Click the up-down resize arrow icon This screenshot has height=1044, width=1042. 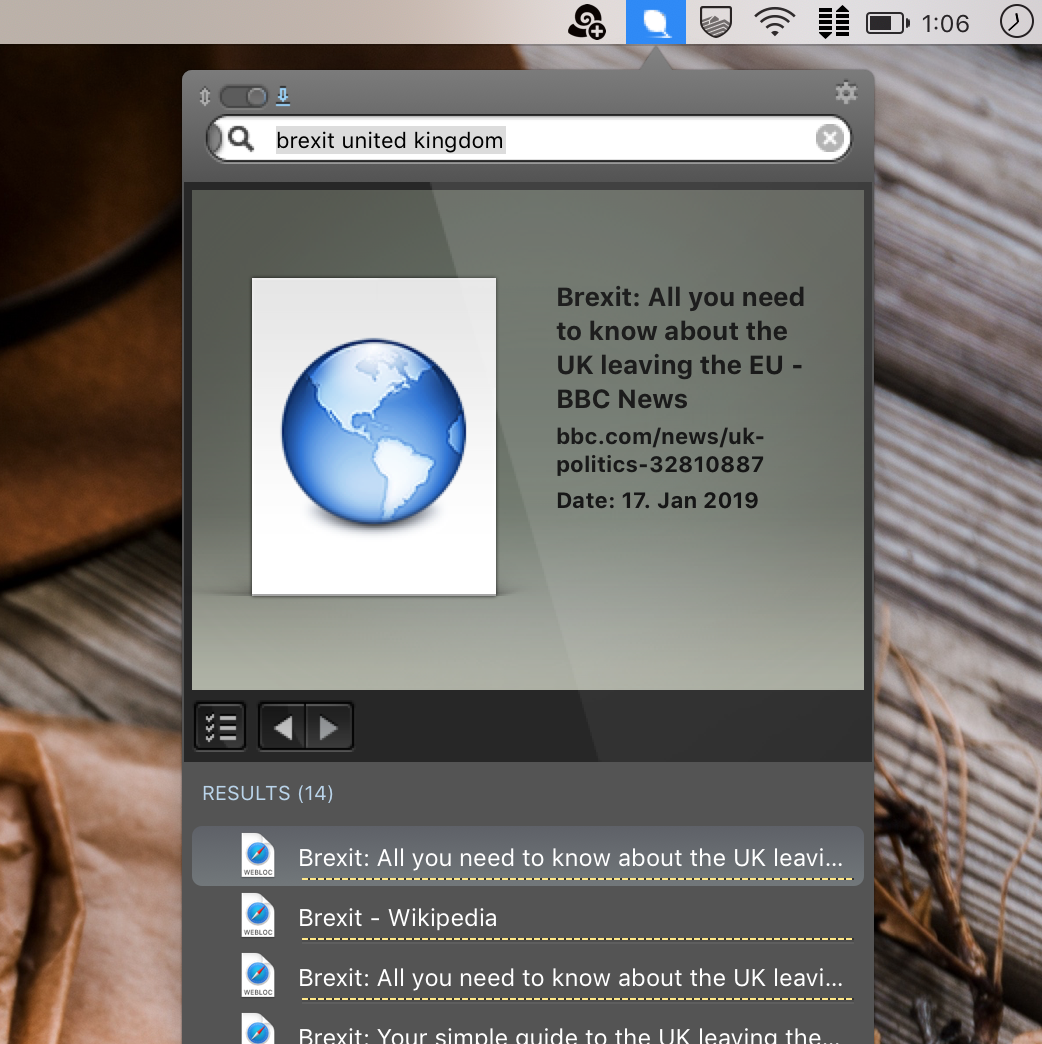pyautogui.click(x=204, y=97)
